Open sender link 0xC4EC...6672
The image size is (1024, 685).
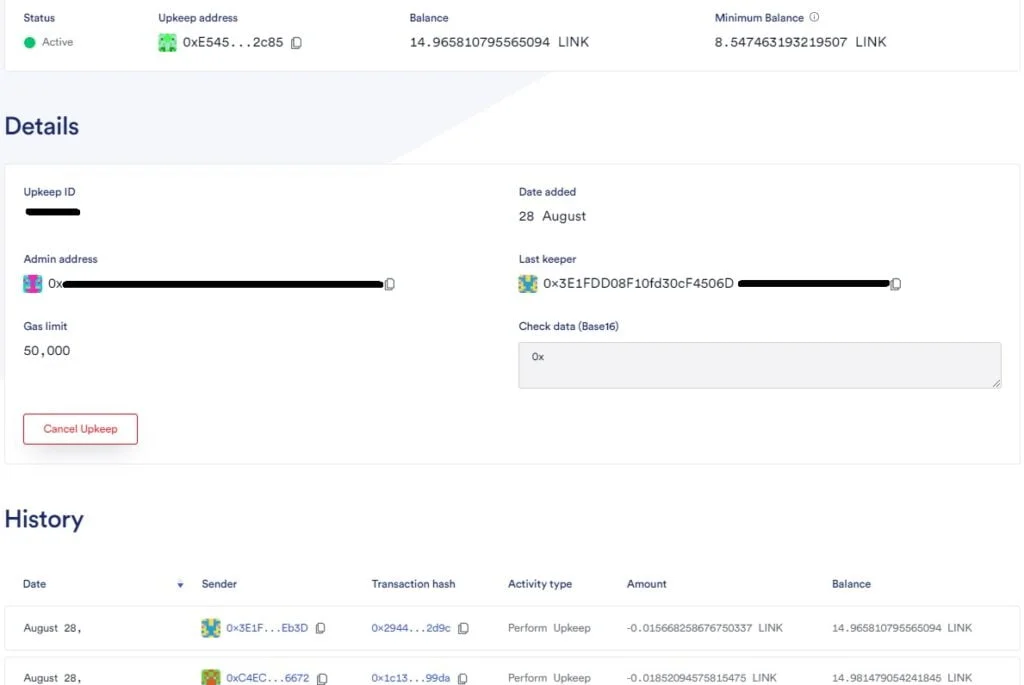point(268,678)
